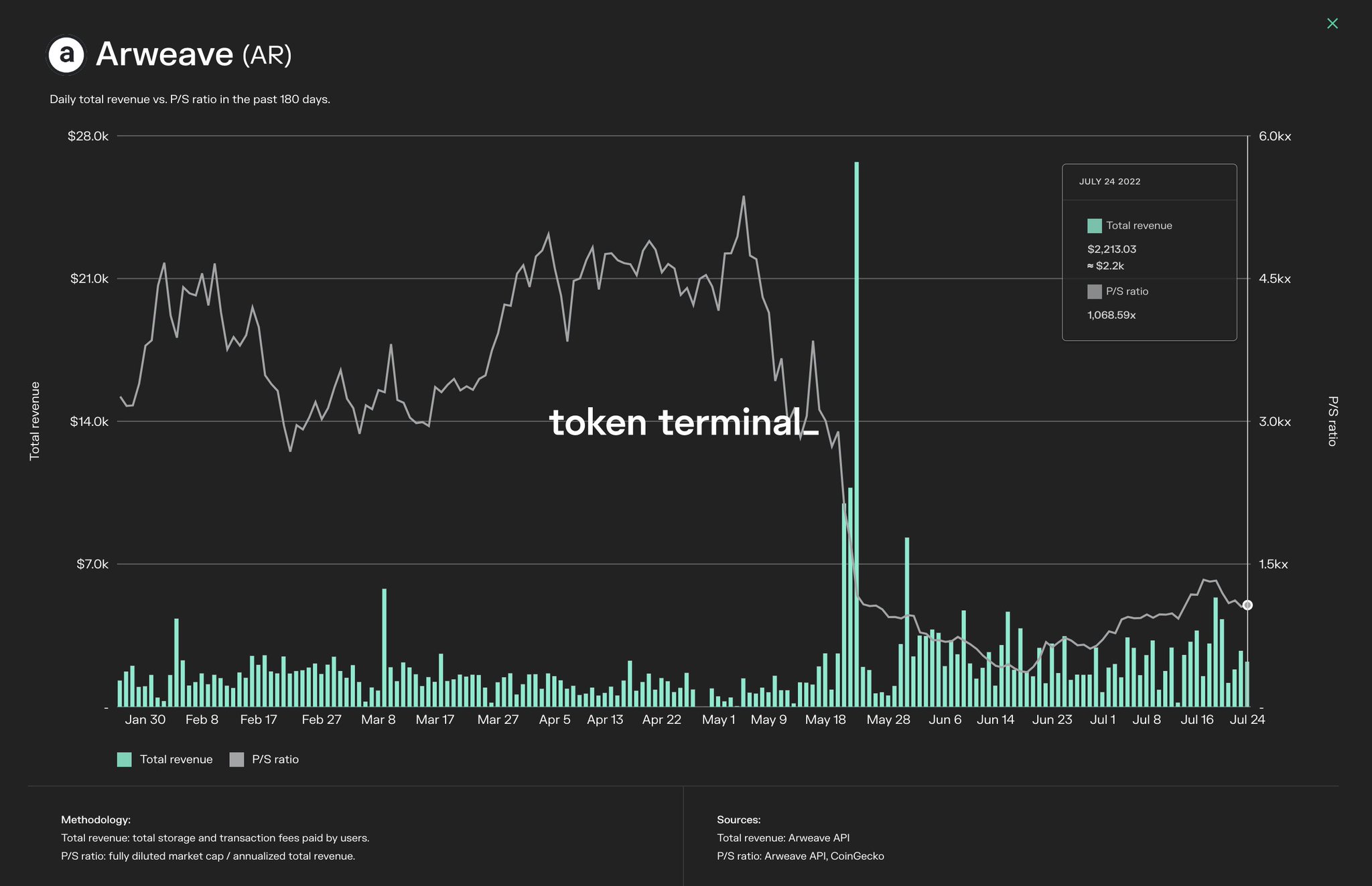Select the green Total revenue legend swatch

coord(125,759)
